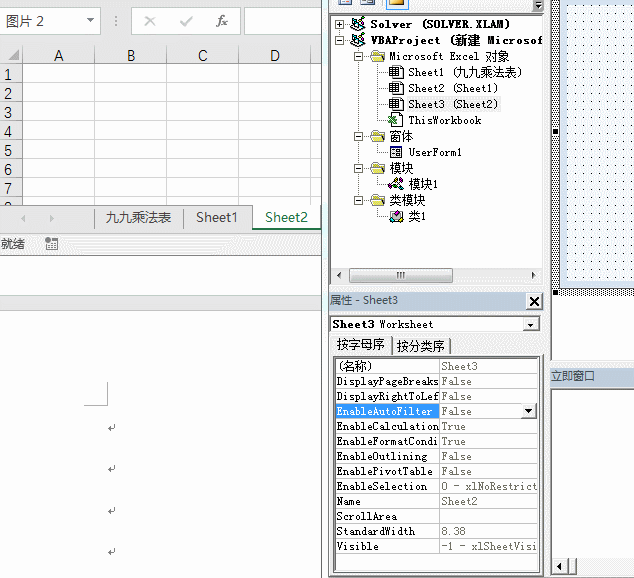Viewport: 634px width, 578px height.
Task: Click the Microsoft Excel 对象 folder icon
Action: (x=378, y=56)
